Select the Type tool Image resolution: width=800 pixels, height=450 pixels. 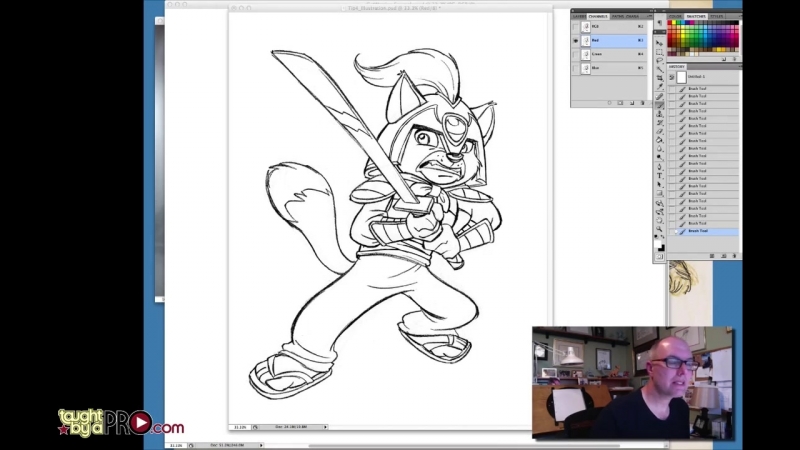659,176
